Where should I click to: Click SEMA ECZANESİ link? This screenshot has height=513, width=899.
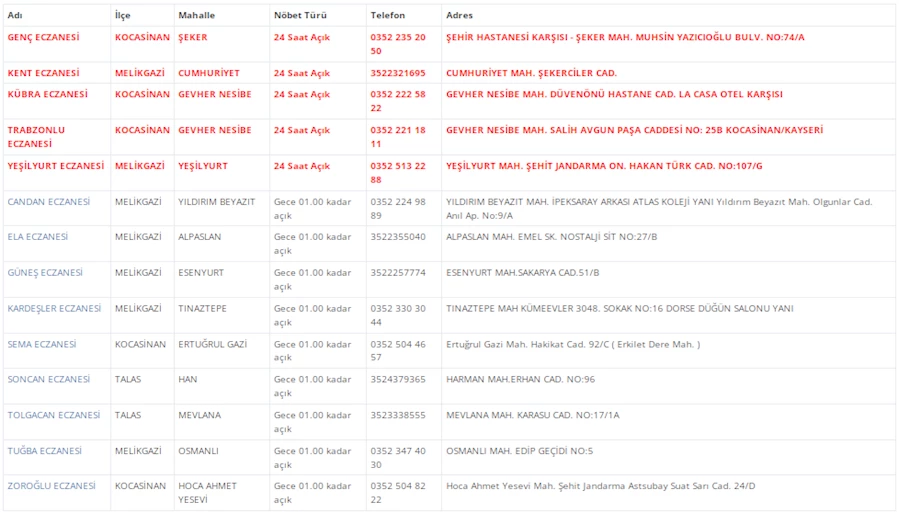coord(42,344)
